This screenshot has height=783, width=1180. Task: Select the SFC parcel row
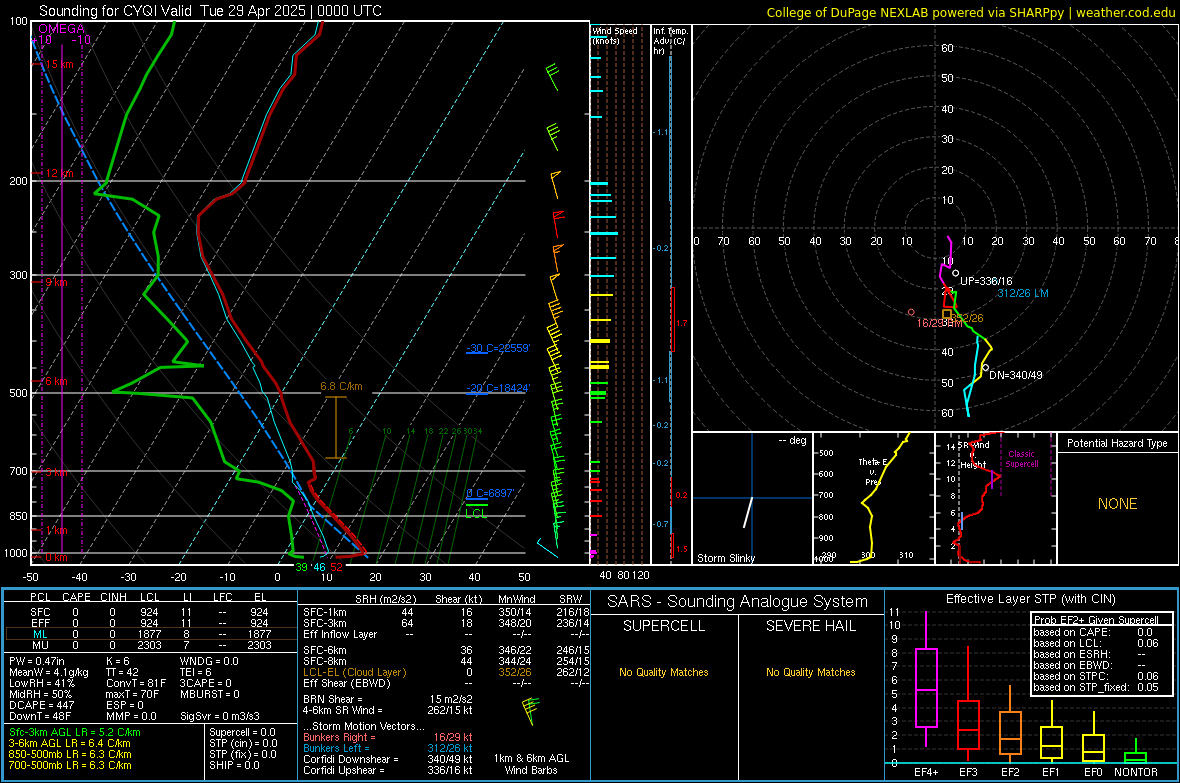[x=151, y=612]
